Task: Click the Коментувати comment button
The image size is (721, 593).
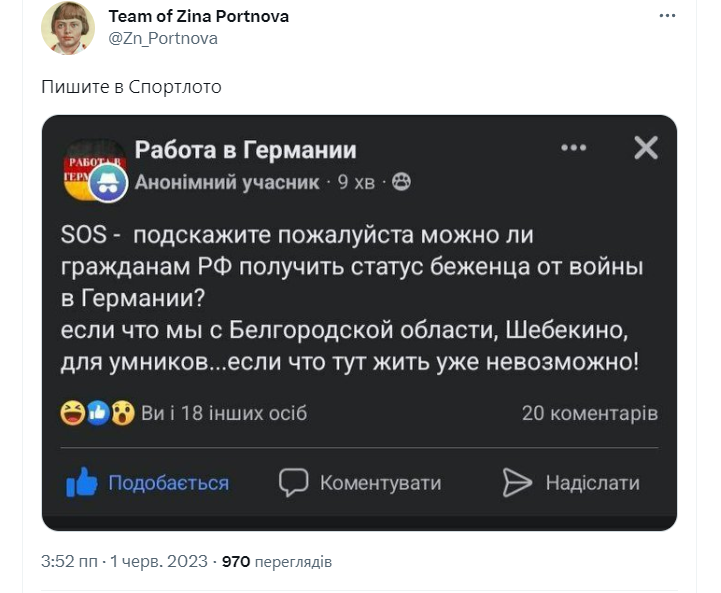Action: (x=360, y=483)
